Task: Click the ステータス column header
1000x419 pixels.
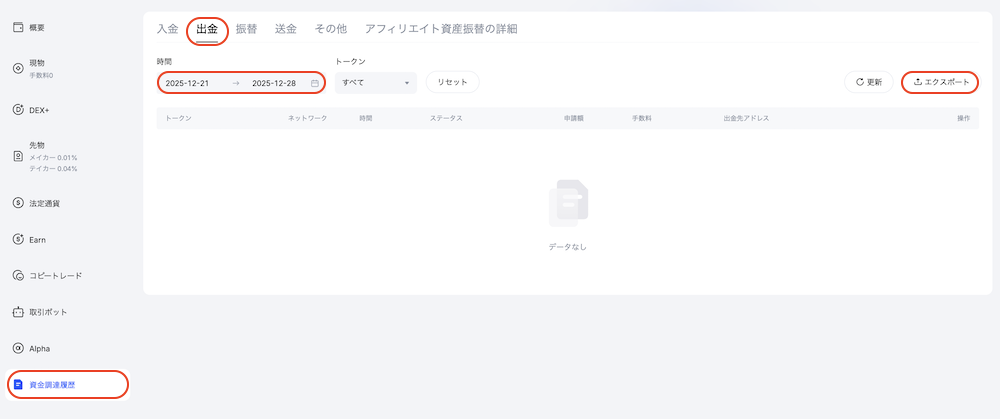Action: tap(446, 119)
